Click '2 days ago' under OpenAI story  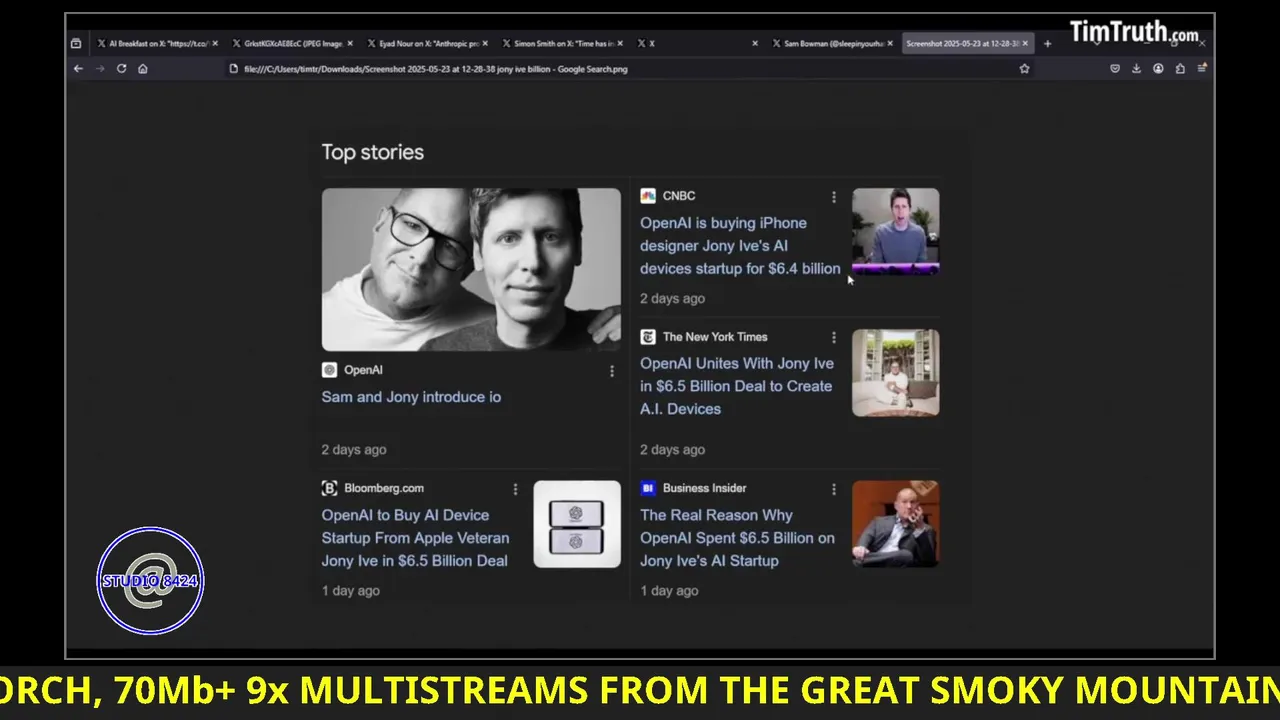click(354, 450)
